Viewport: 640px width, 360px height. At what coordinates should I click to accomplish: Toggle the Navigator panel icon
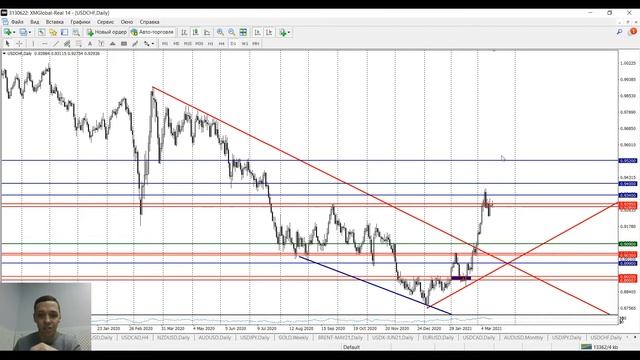point(64,32)
